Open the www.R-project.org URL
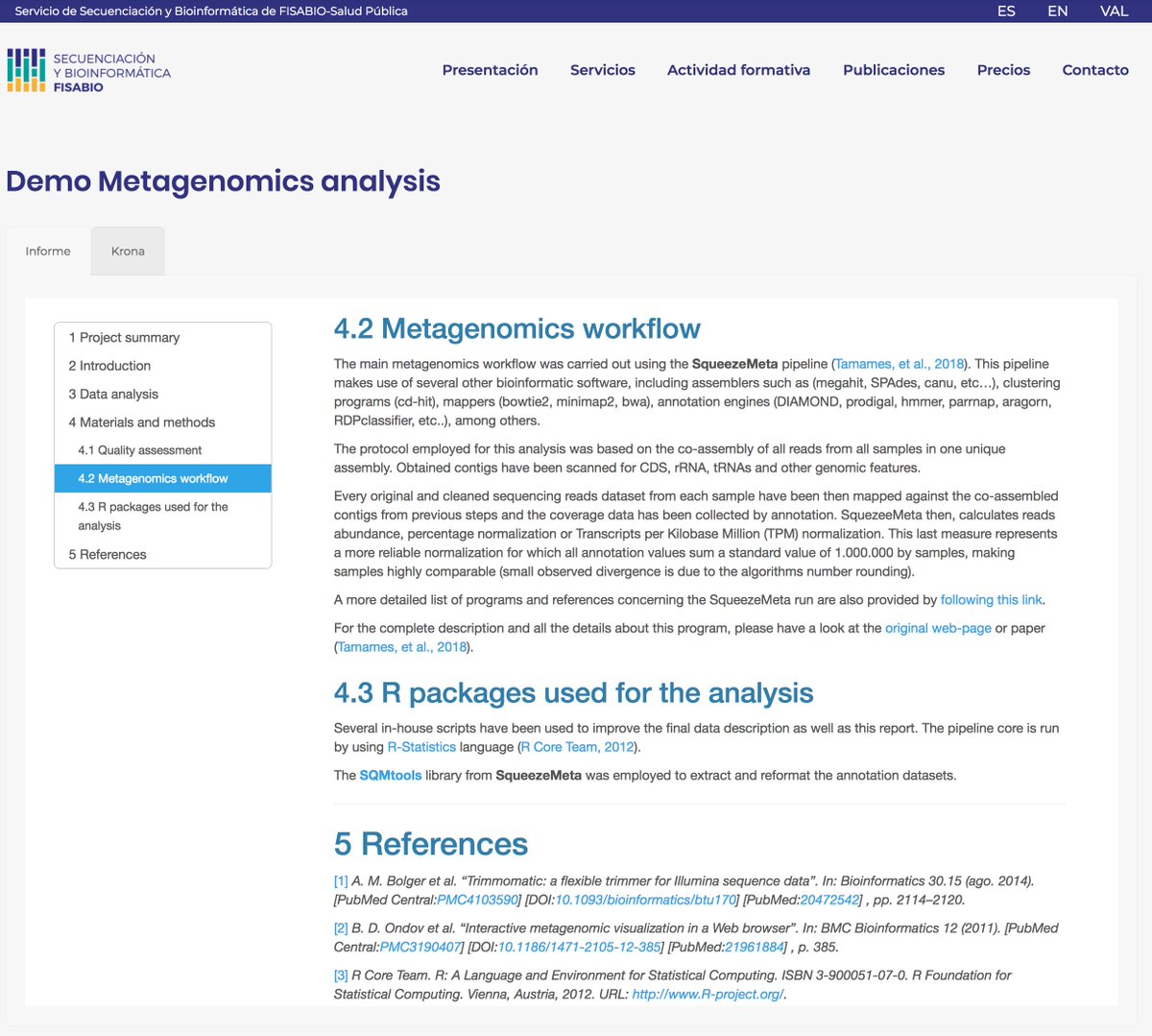 coord(708,995)
